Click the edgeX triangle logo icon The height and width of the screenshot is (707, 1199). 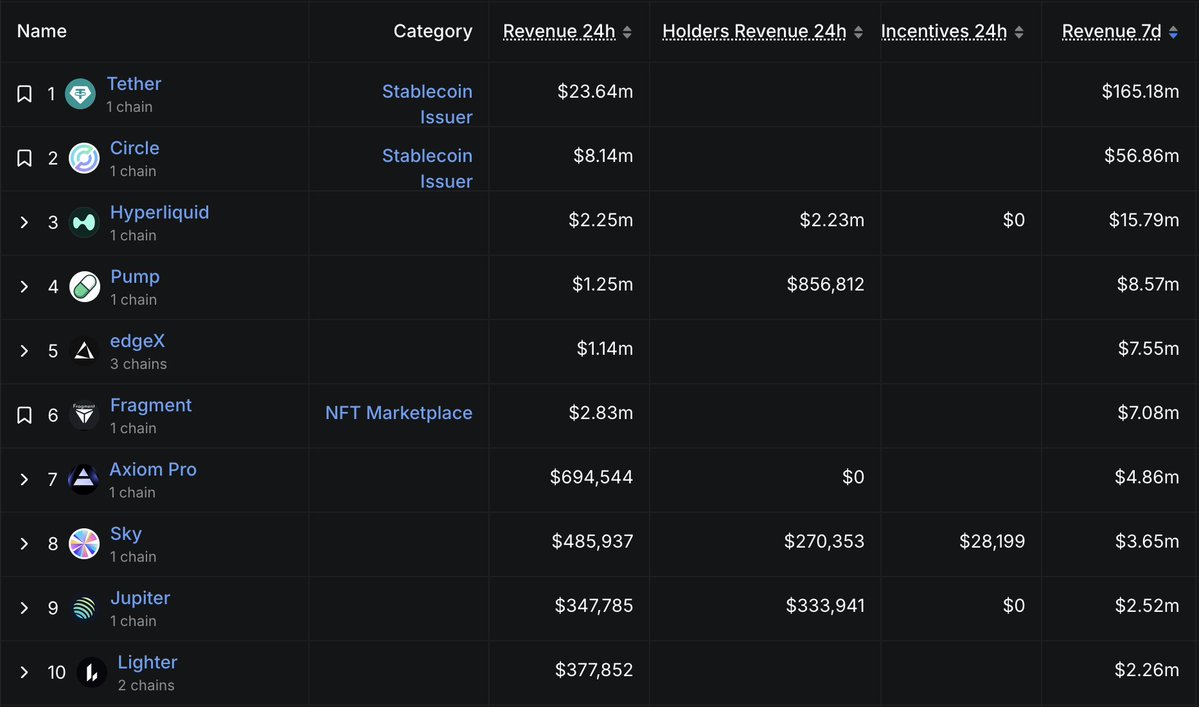(84, 351)
